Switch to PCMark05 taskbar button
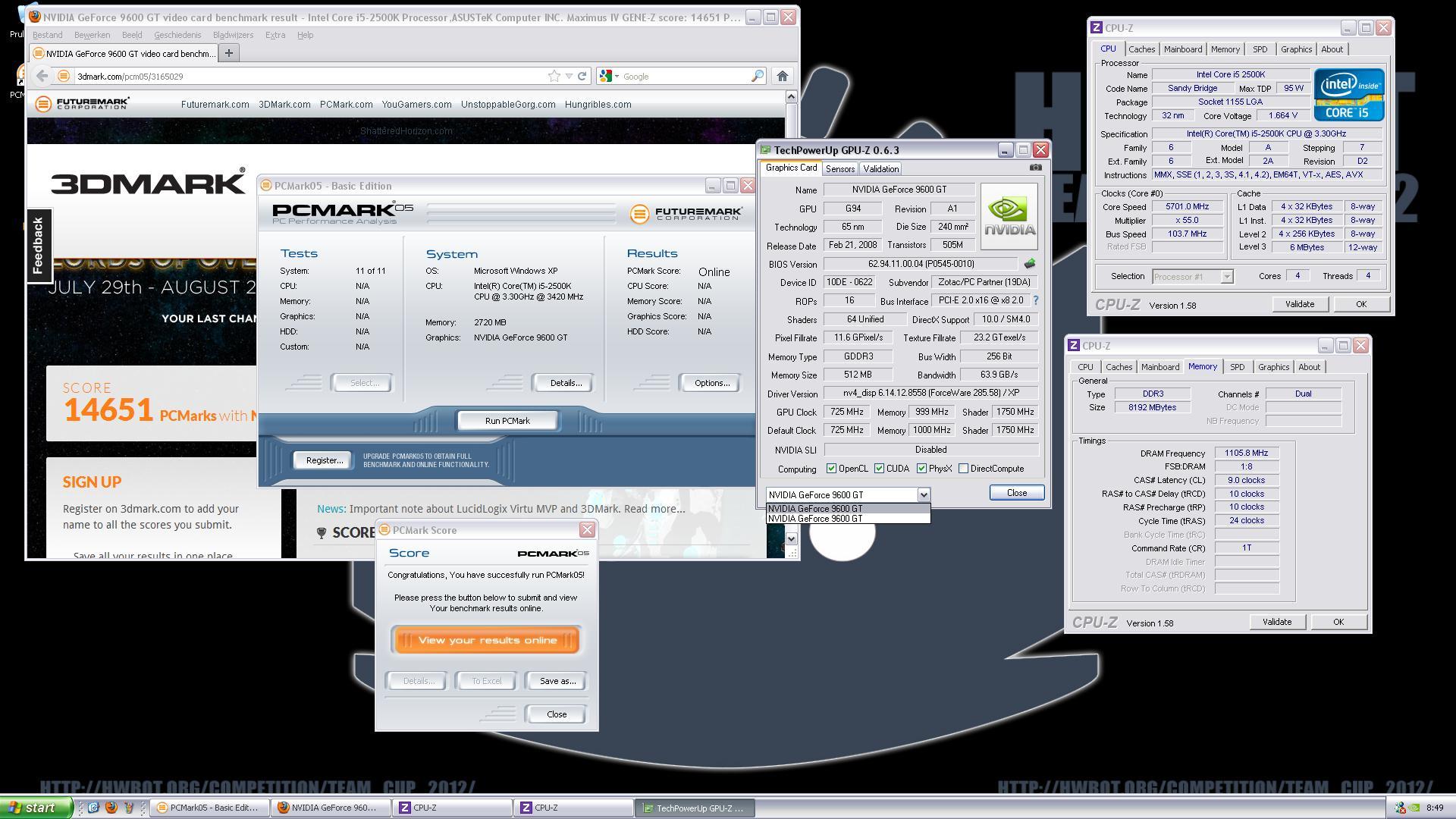This screenshot has width=1456, height=819. pos(210,808)
